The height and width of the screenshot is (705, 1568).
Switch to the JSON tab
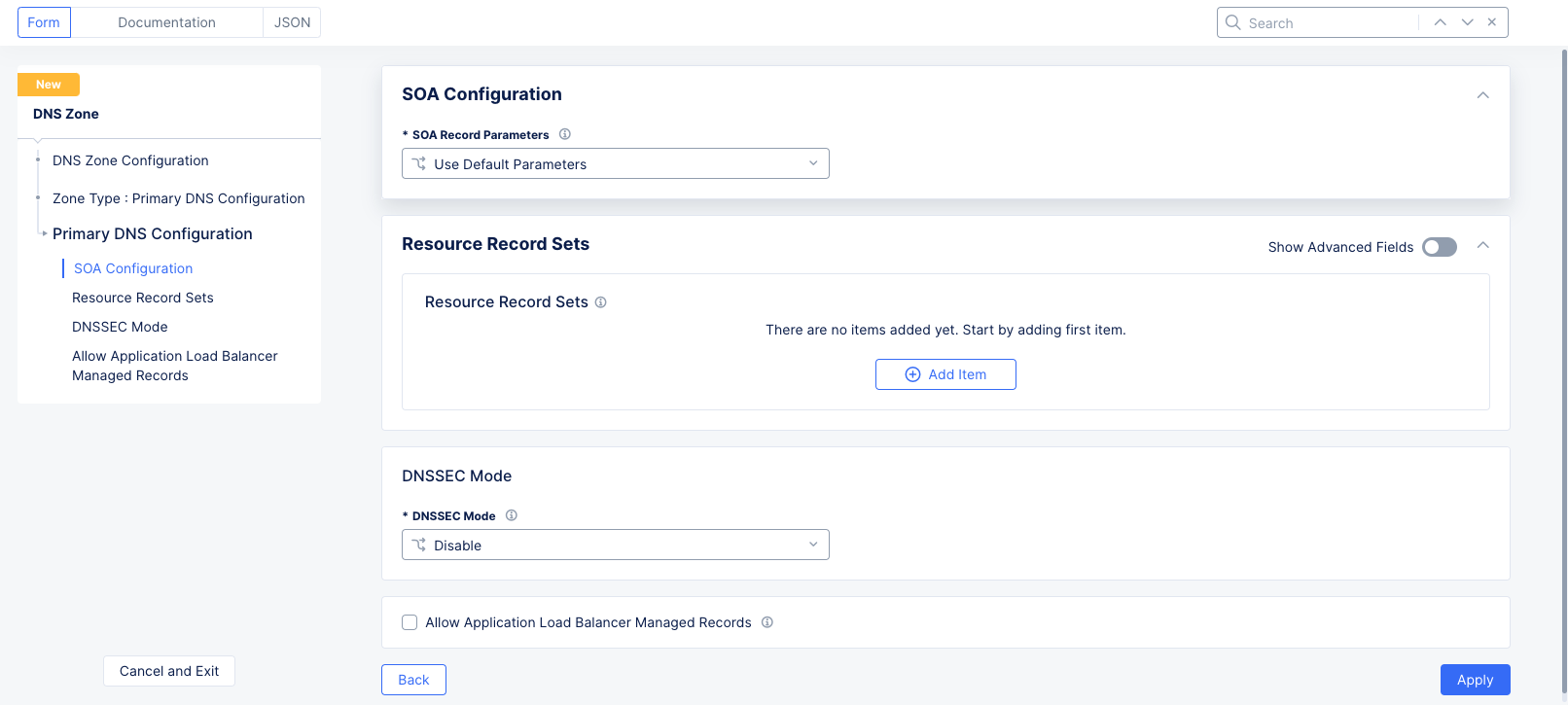click(x=292, y=22)
